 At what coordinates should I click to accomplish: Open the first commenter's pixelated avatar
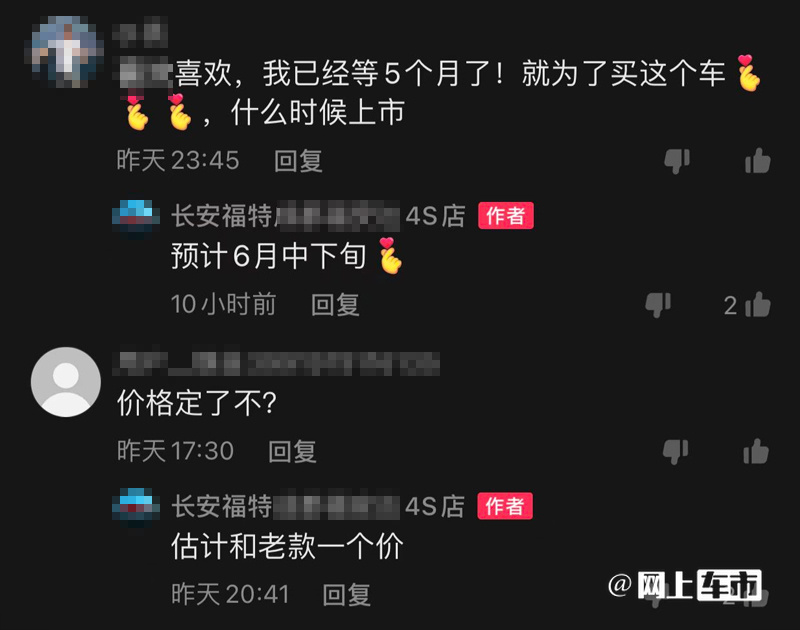click(64, 52)
